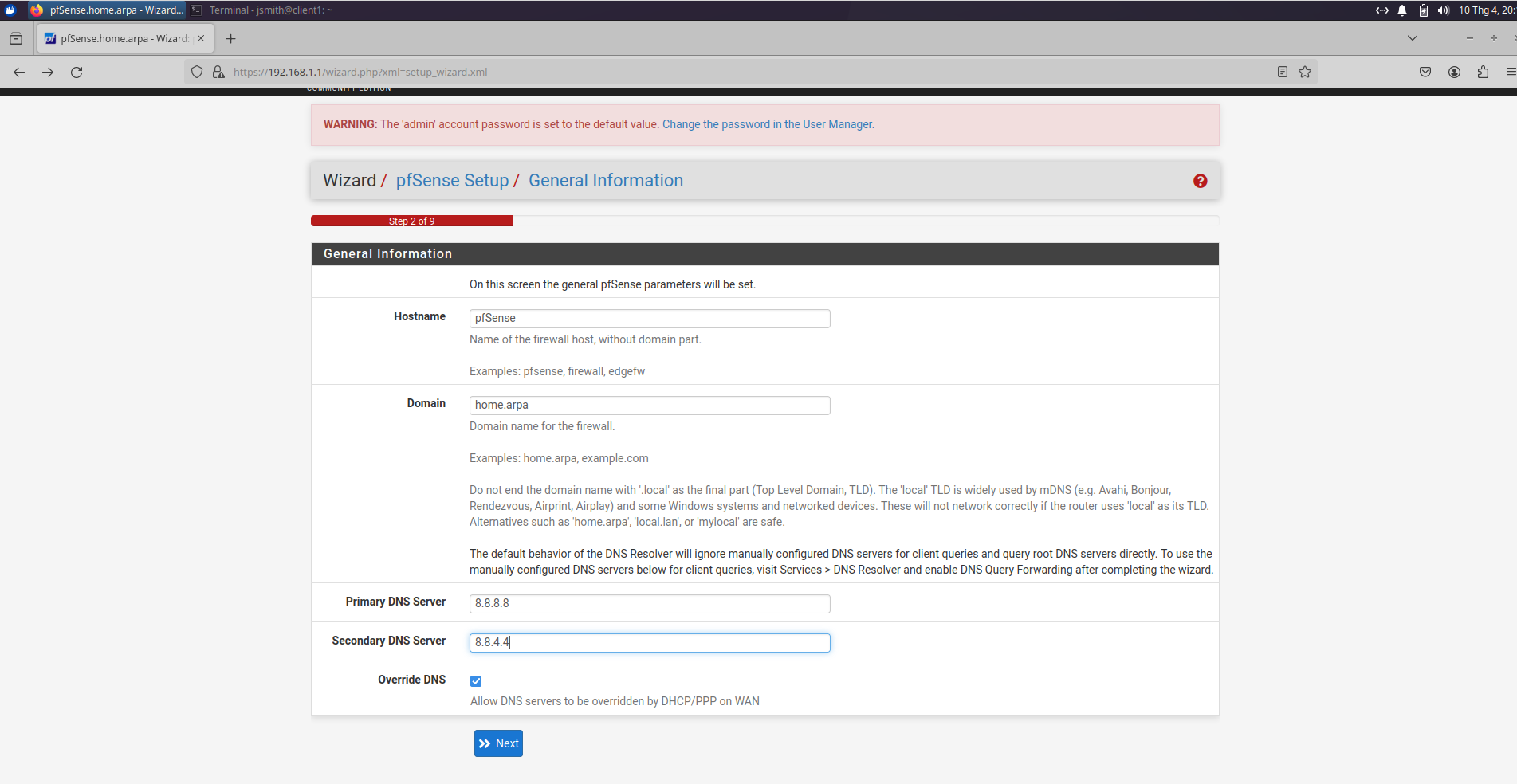Image resolution: width=1517 pixels, height=784 pixels.
Task: Open the volume speaker icon in the tray
Action: point(1443,10)
